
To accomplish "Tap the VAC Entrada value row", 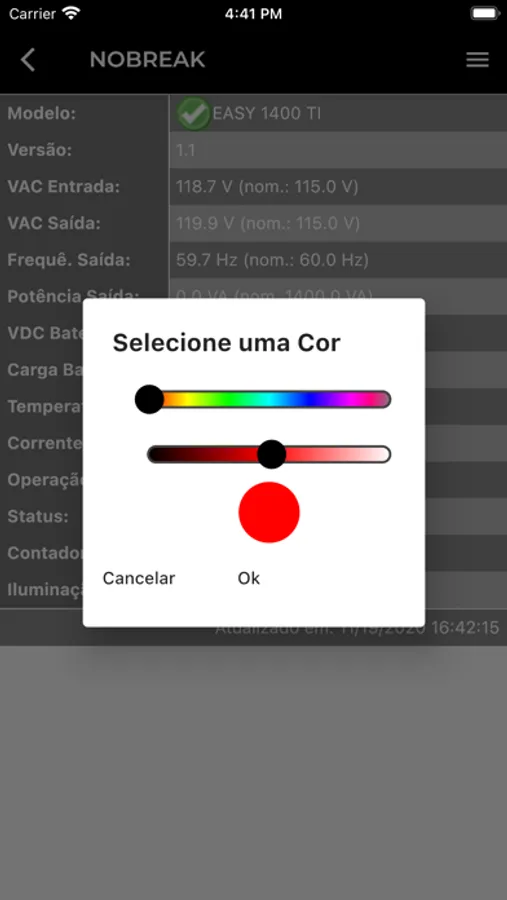I will (338, 187).
